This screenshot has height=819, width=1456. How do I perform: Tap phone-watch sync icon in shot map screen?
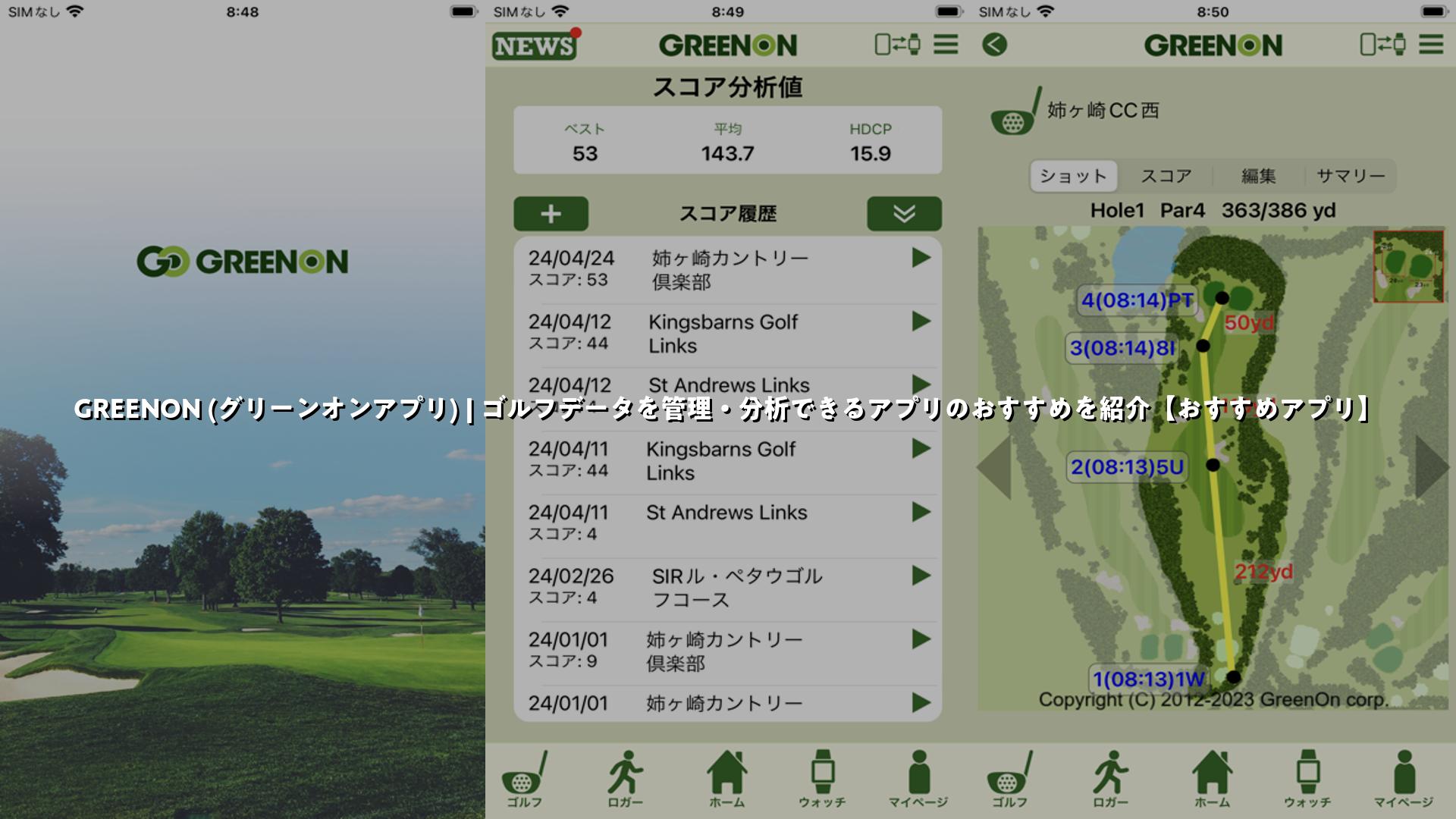[x=1382, y=44]
